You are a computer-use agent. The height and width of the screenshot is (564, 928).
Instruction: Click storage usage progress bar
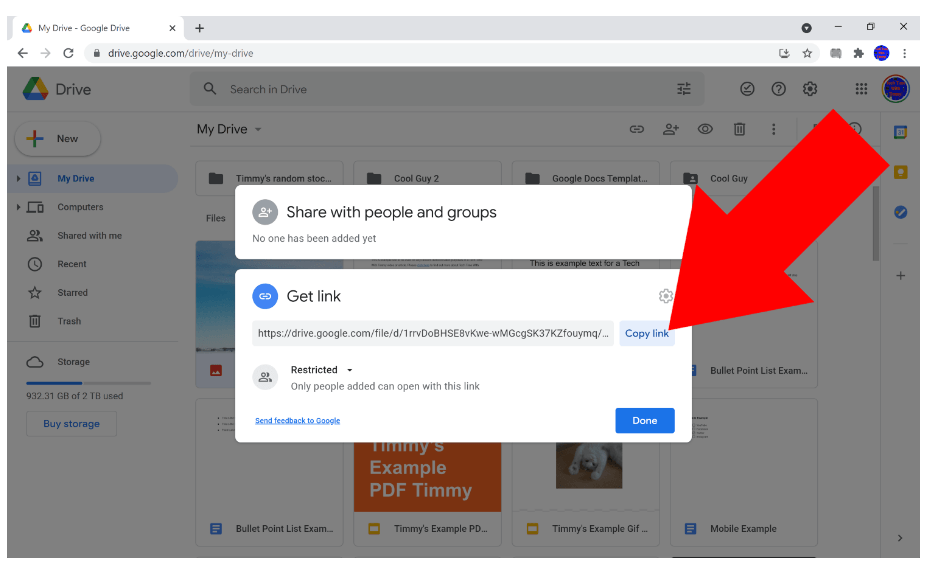[88, 383]
